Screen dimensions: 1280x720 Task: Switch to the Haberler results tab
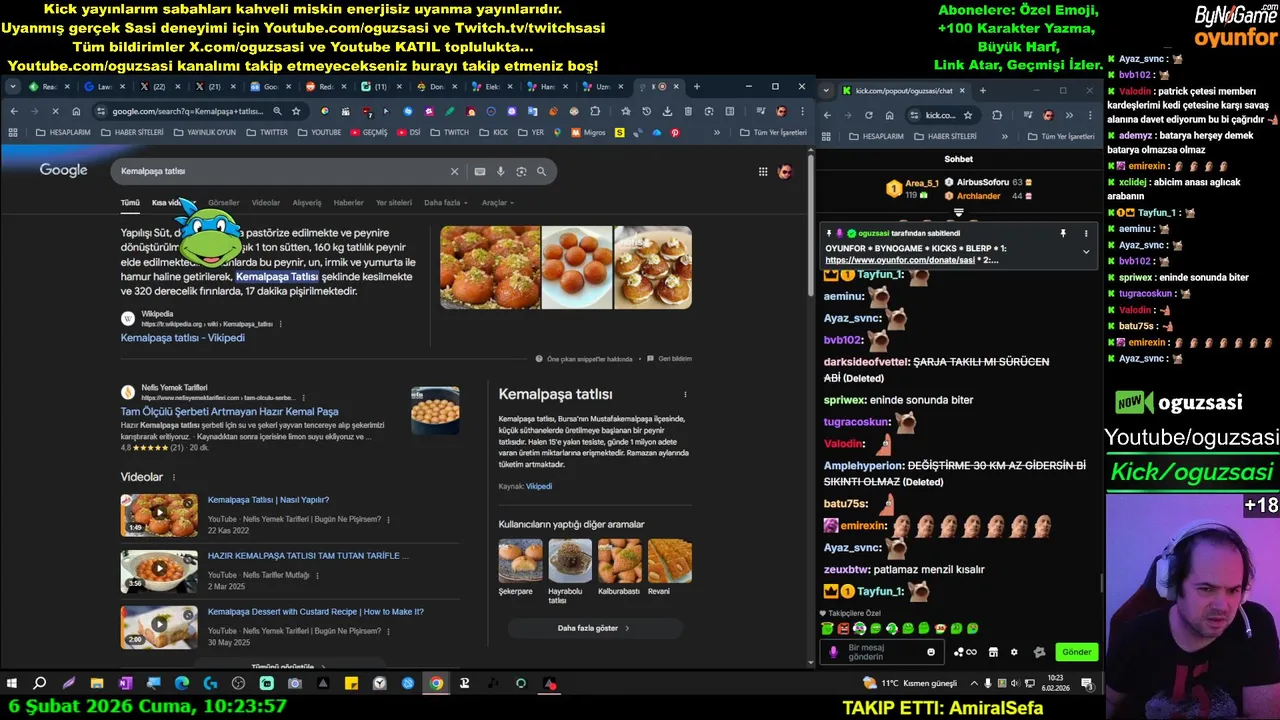[x=349, y=203]
